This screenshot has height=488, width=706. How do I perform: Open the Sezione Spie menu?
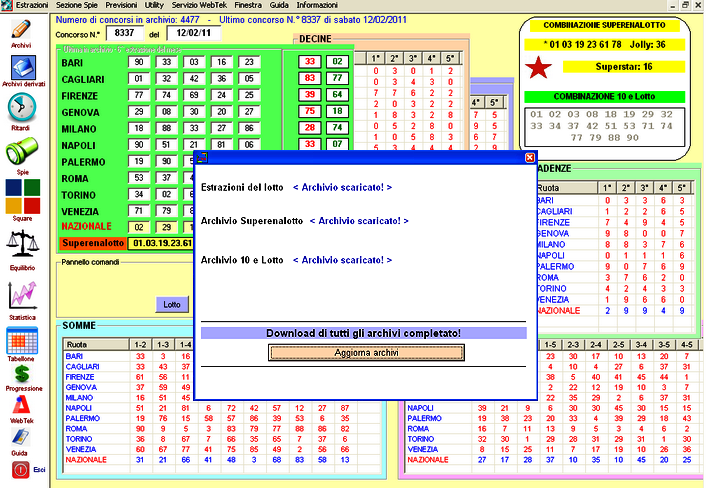[77, 5]
